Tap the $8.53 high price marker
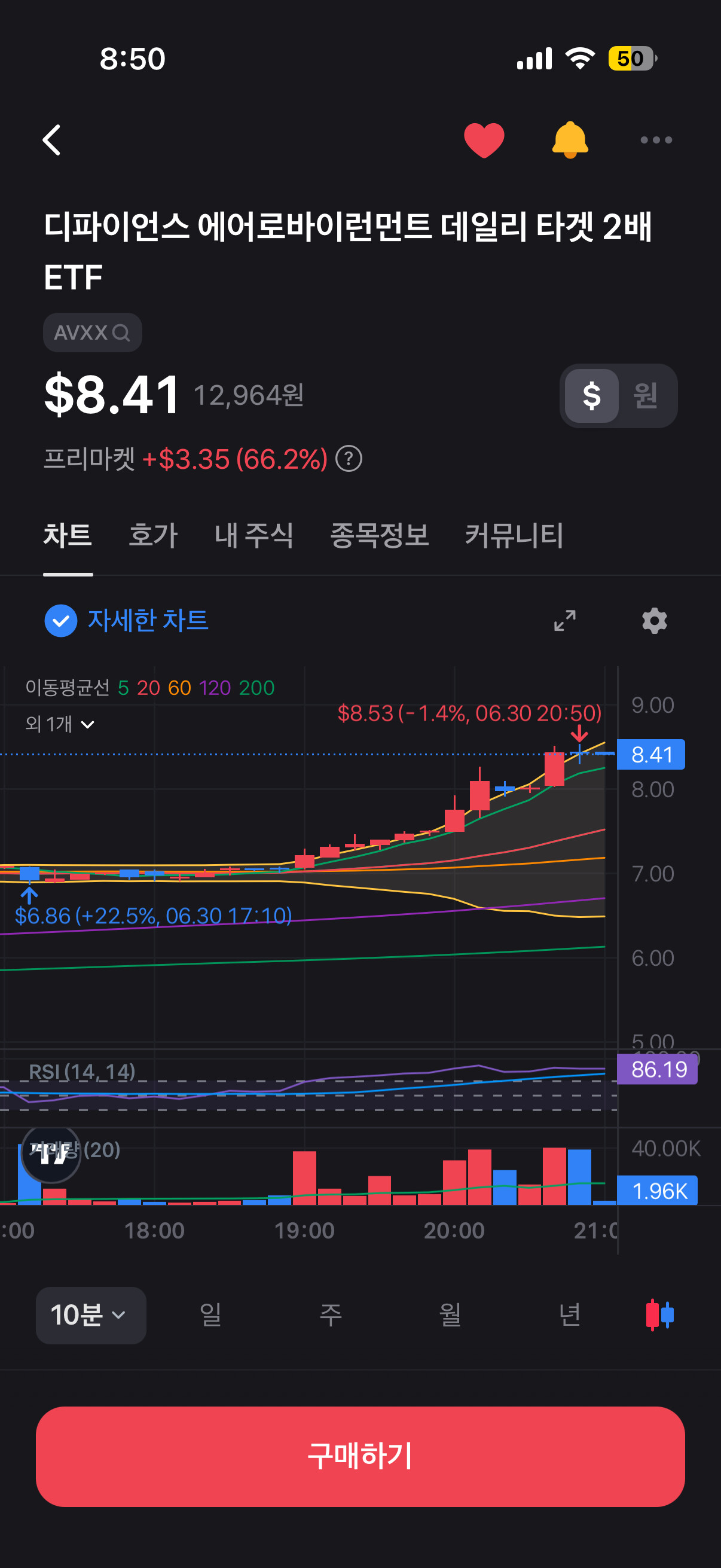This screenshot has height=1568, width=721. tap(469, 713)
